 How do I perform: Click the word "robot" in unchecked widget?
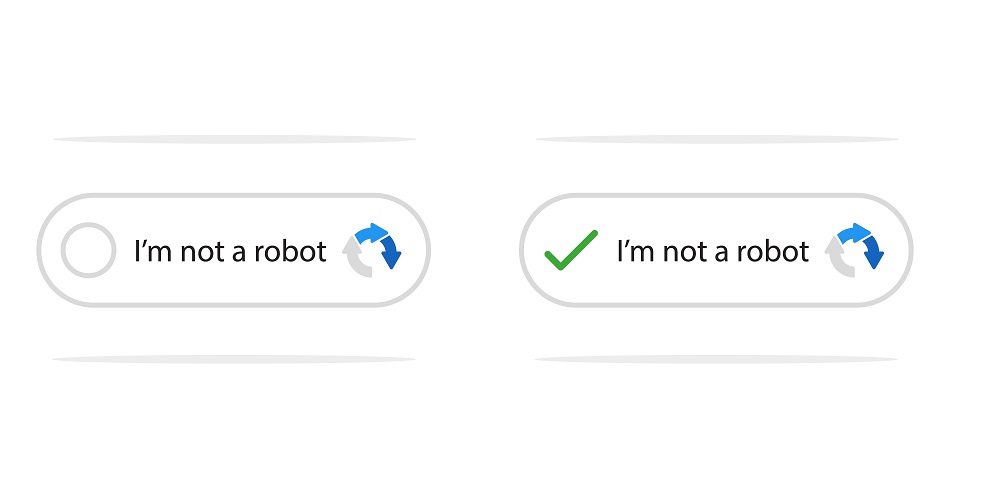coord(291,251)
